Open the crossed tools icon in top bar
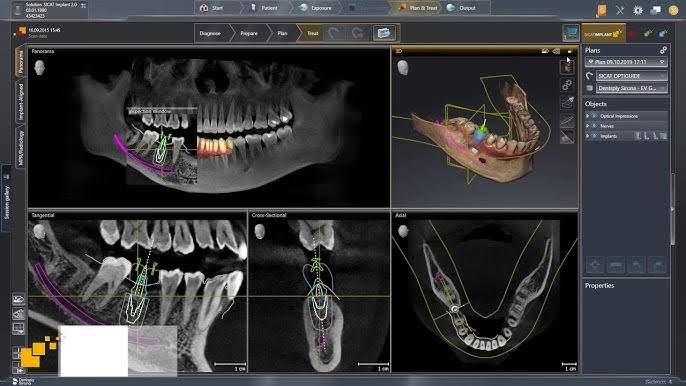 [x=620, y=10]
